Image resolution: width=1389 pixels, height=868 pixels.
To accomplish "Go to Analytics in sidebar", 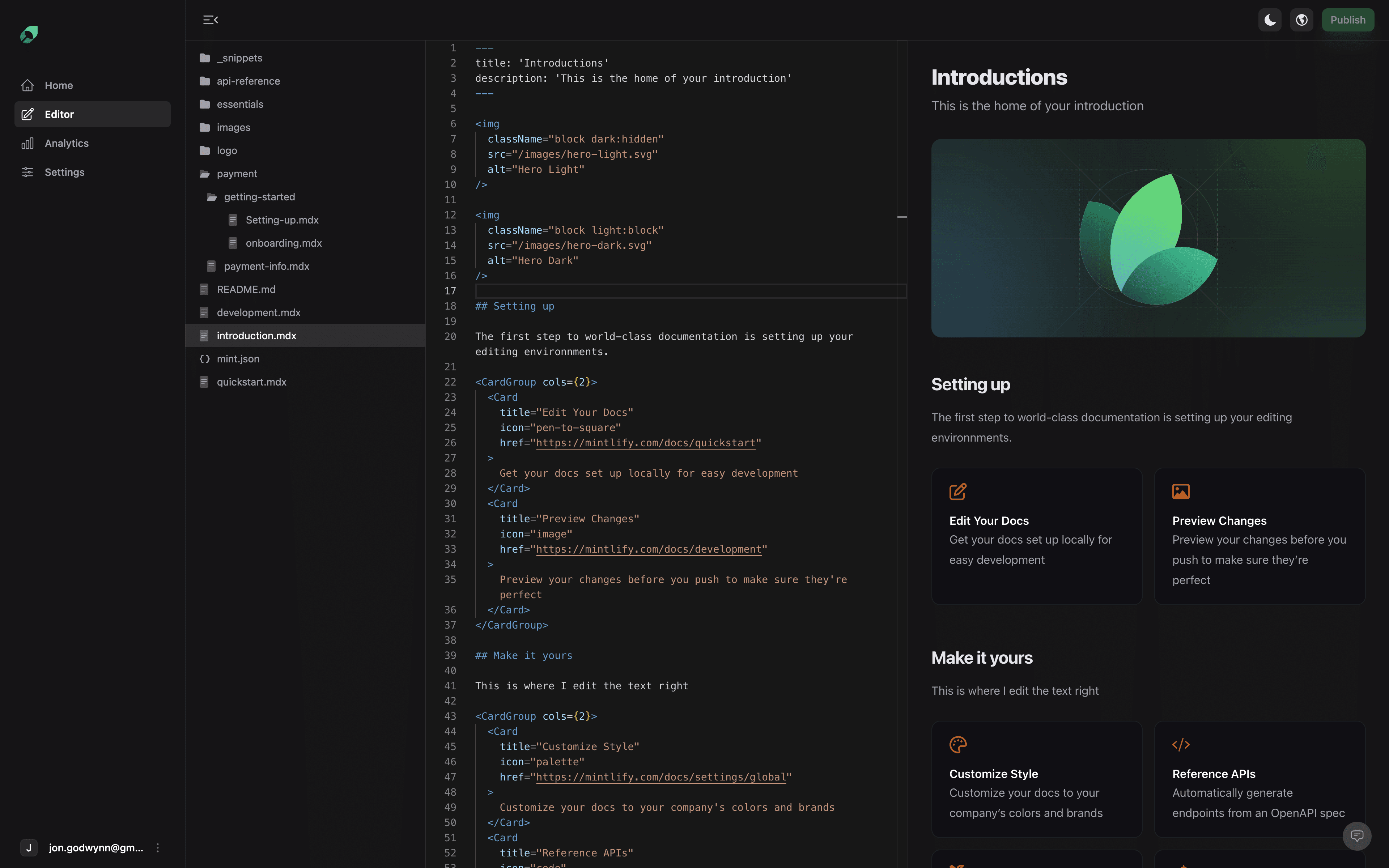I will pyautogui.click(x=67, y=144).
